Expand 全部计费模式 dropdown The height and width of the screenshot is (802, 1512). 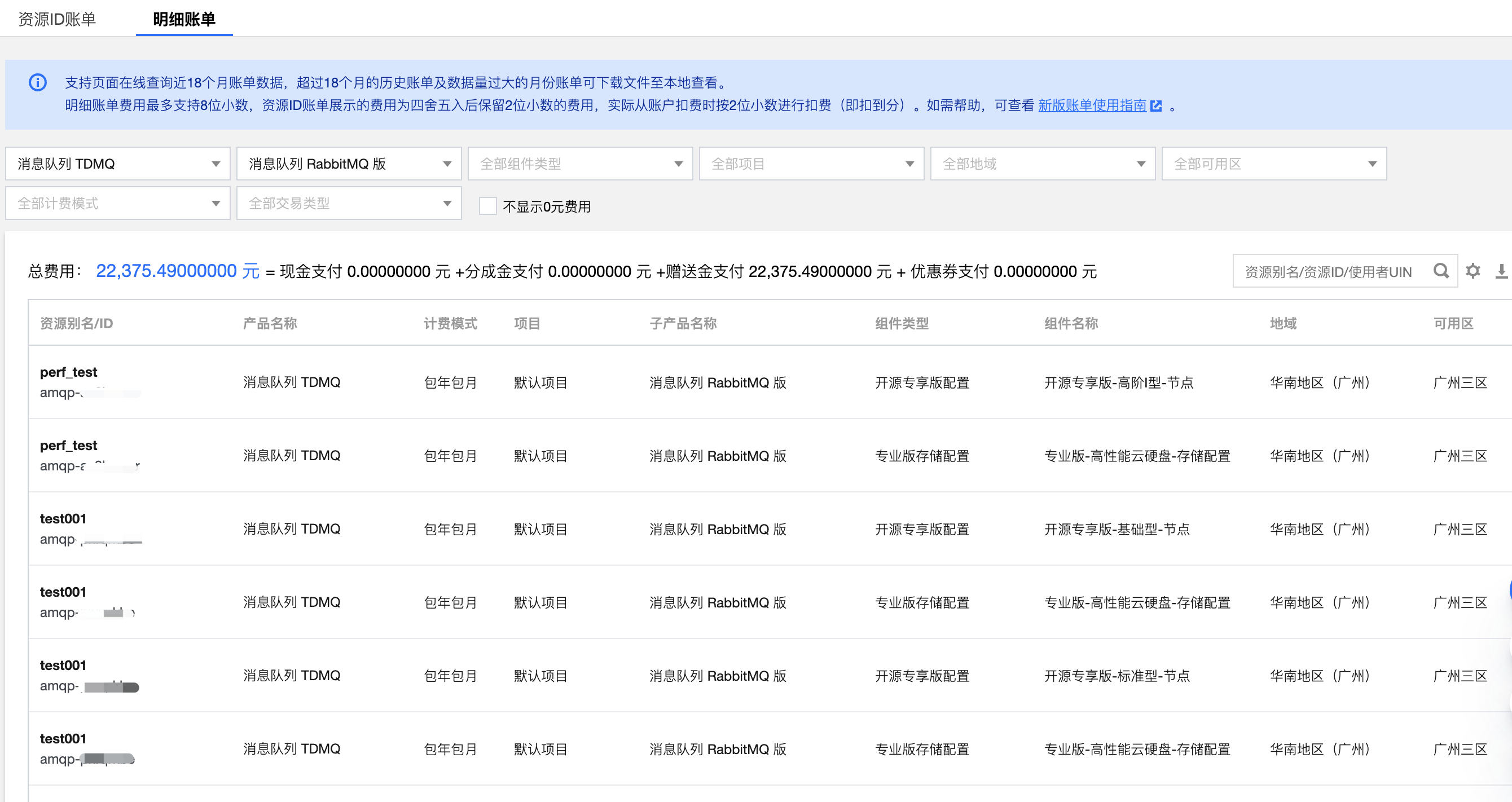click(117, 203)
